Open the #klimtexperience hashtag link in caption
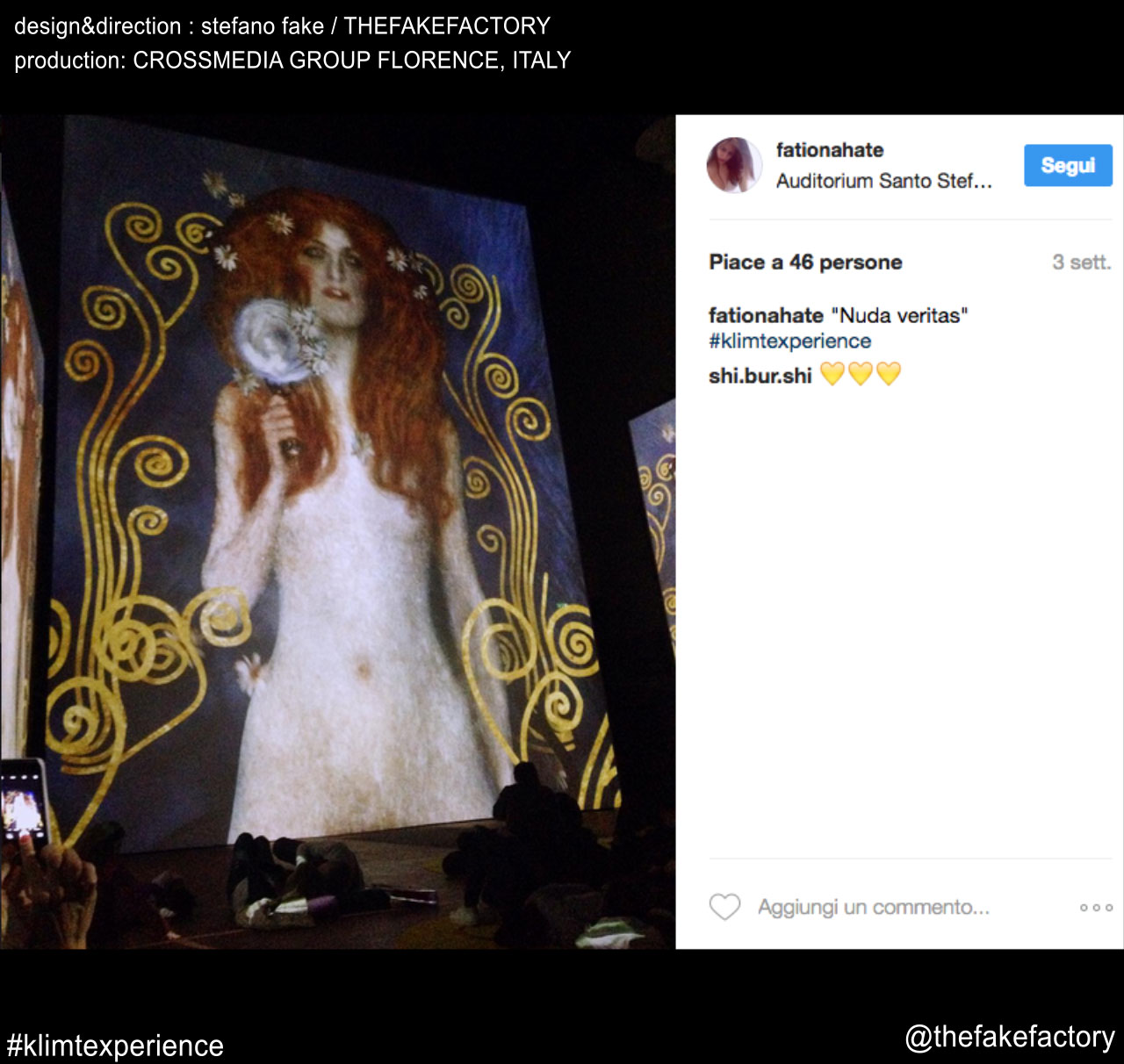The width and height of the screenshot is (1124, 1064). [790, 341]
